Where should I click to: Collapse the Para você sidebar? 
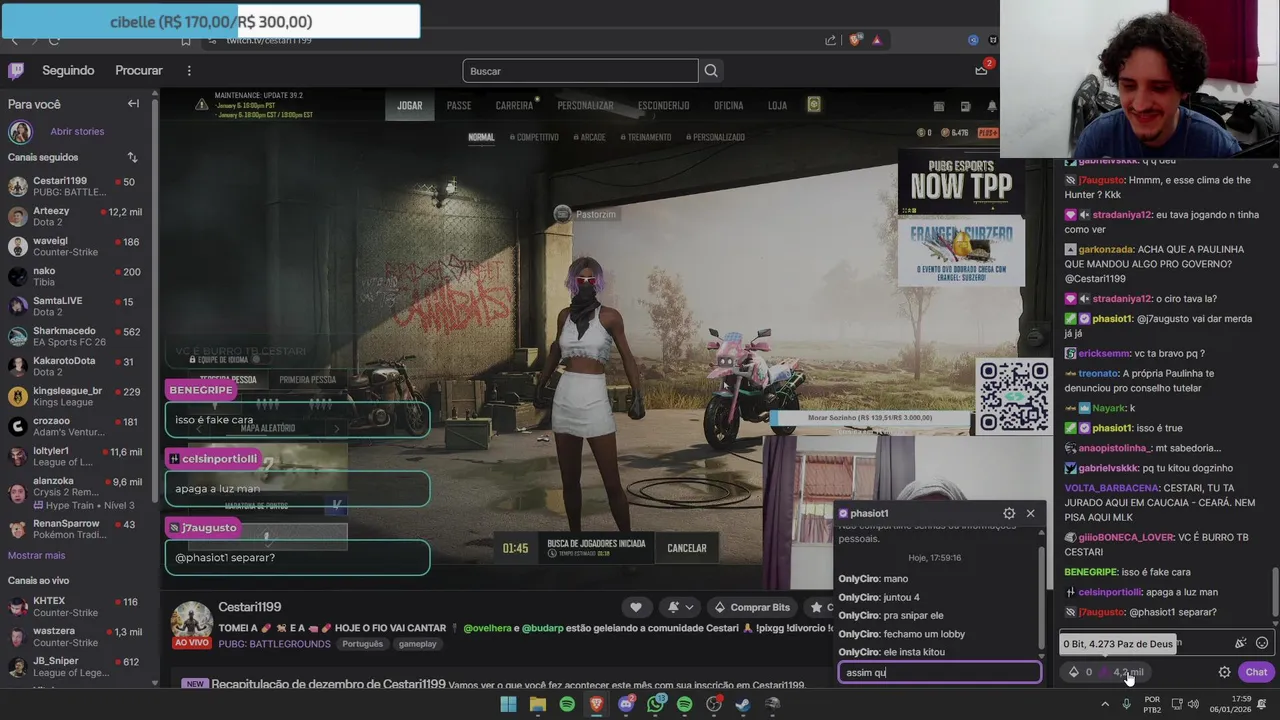coord(133,104)
